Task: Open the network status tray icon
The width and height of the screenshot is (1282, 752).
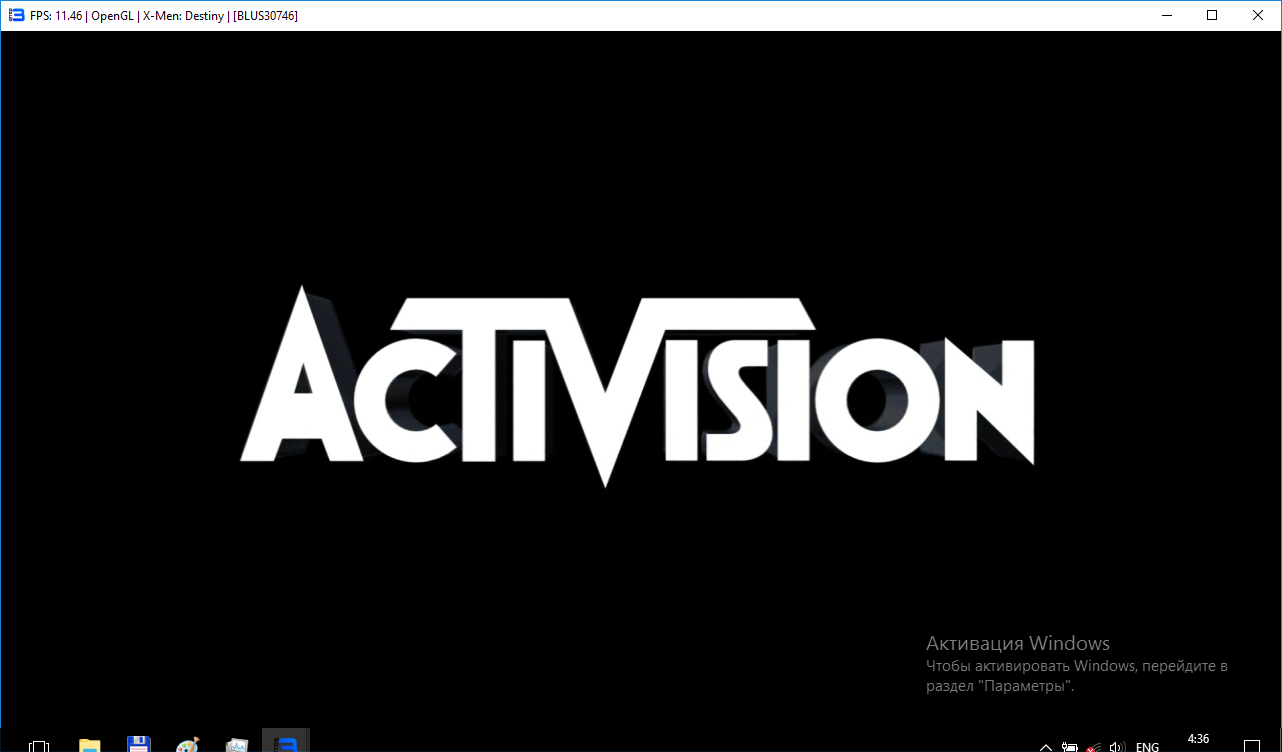Action: click(1094, 747)
